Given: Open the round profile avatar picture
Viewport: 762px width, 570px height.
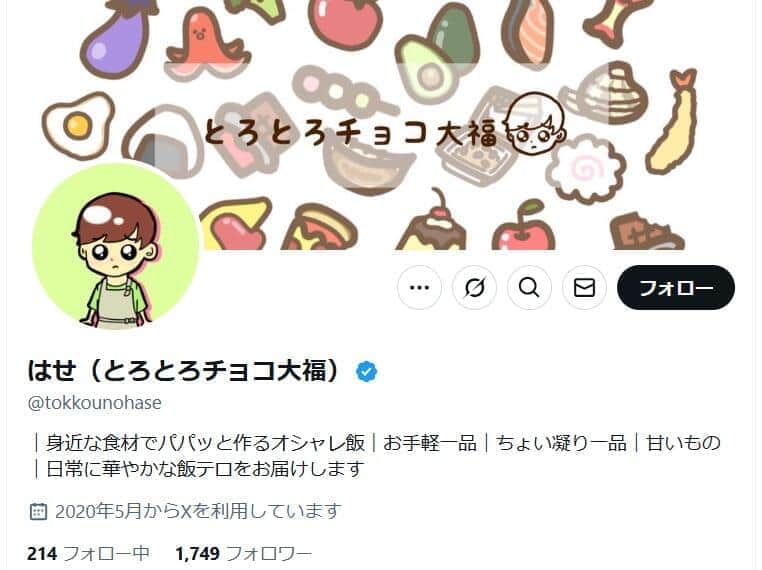Looking at the screenshot, I should [116, 246].
